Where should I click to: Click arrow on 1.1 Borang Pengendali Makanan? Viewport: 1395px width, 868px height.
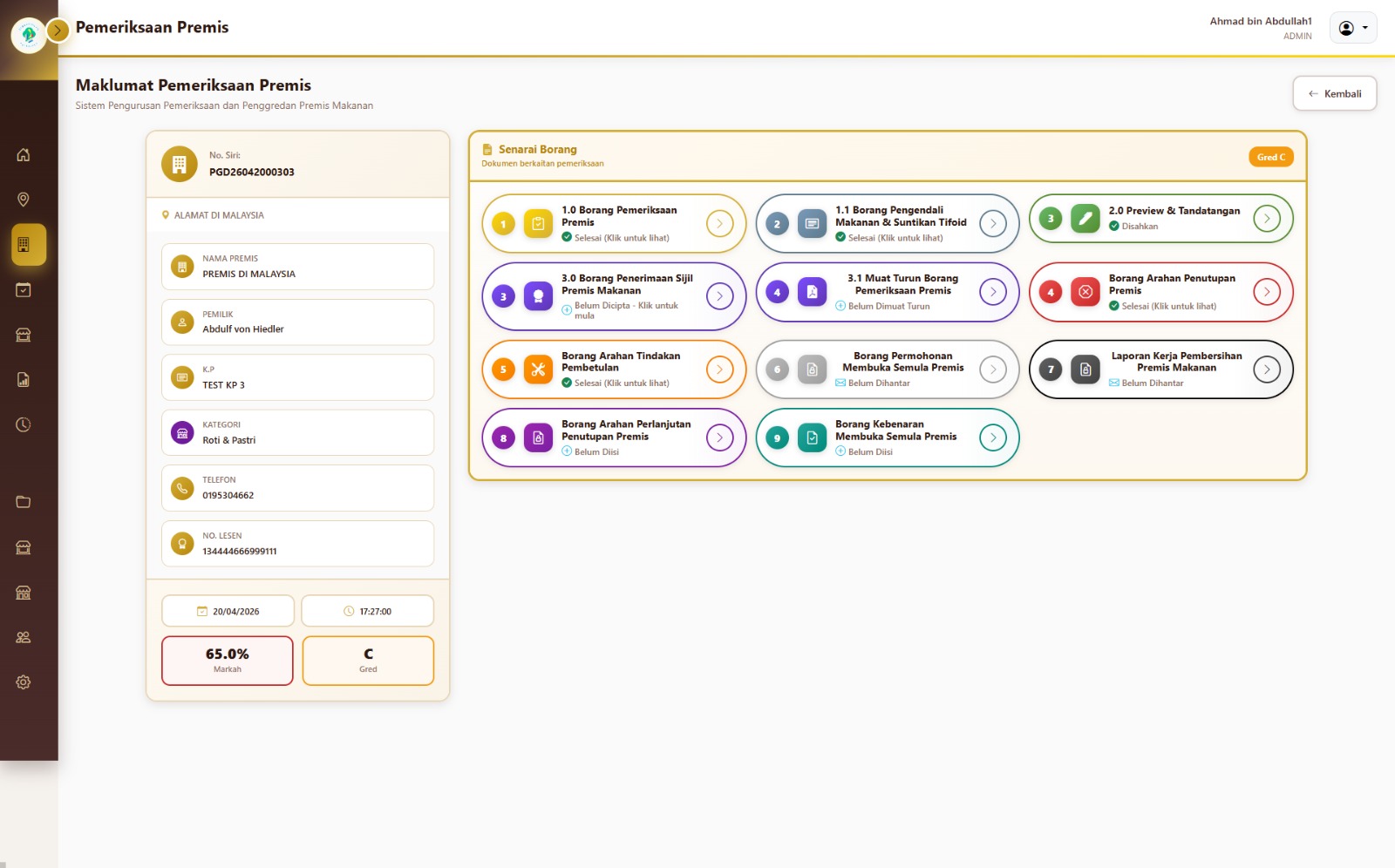coord(993,224)
